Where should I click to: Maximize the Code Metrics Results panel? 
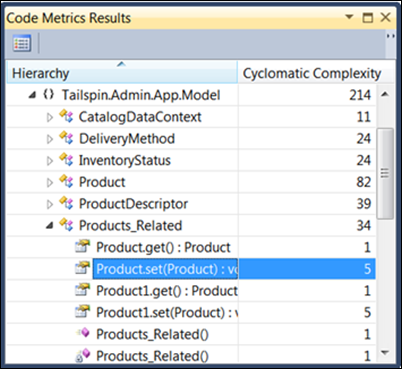[368, 17]
